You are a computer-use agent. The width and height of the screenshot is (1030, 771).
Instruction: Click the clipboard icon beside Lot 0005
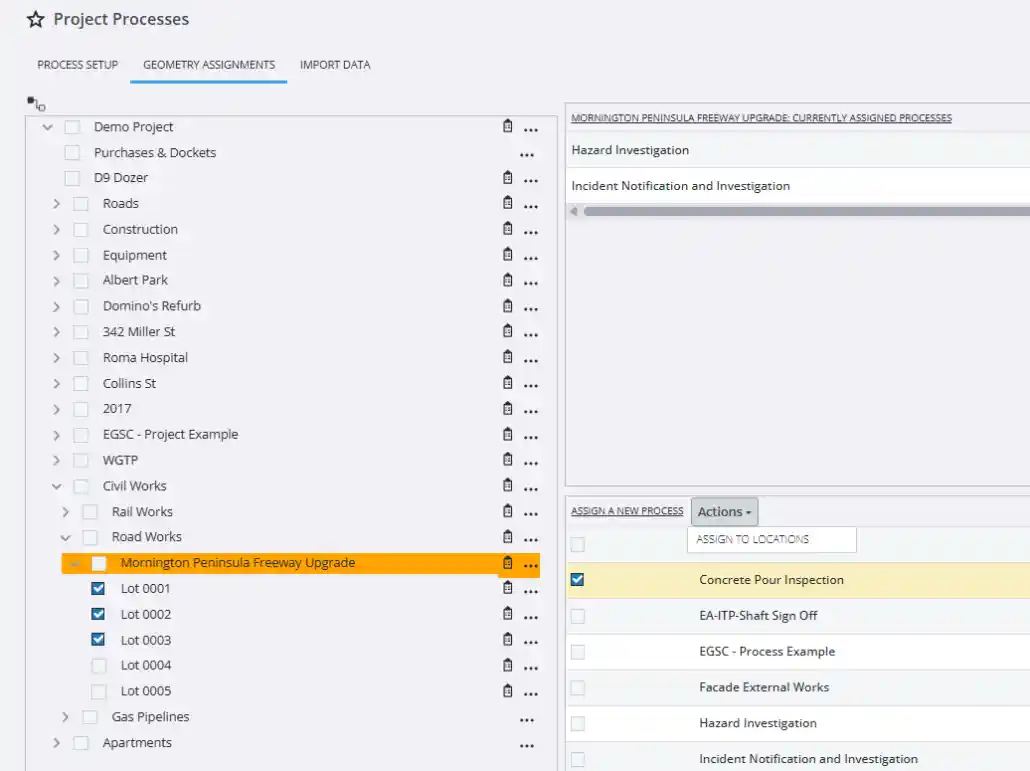[x=507, y=690]
